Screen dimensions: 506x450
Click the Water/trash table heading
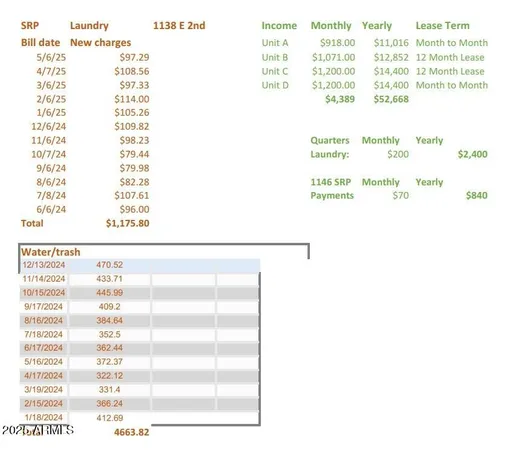[x=51, y=252]
